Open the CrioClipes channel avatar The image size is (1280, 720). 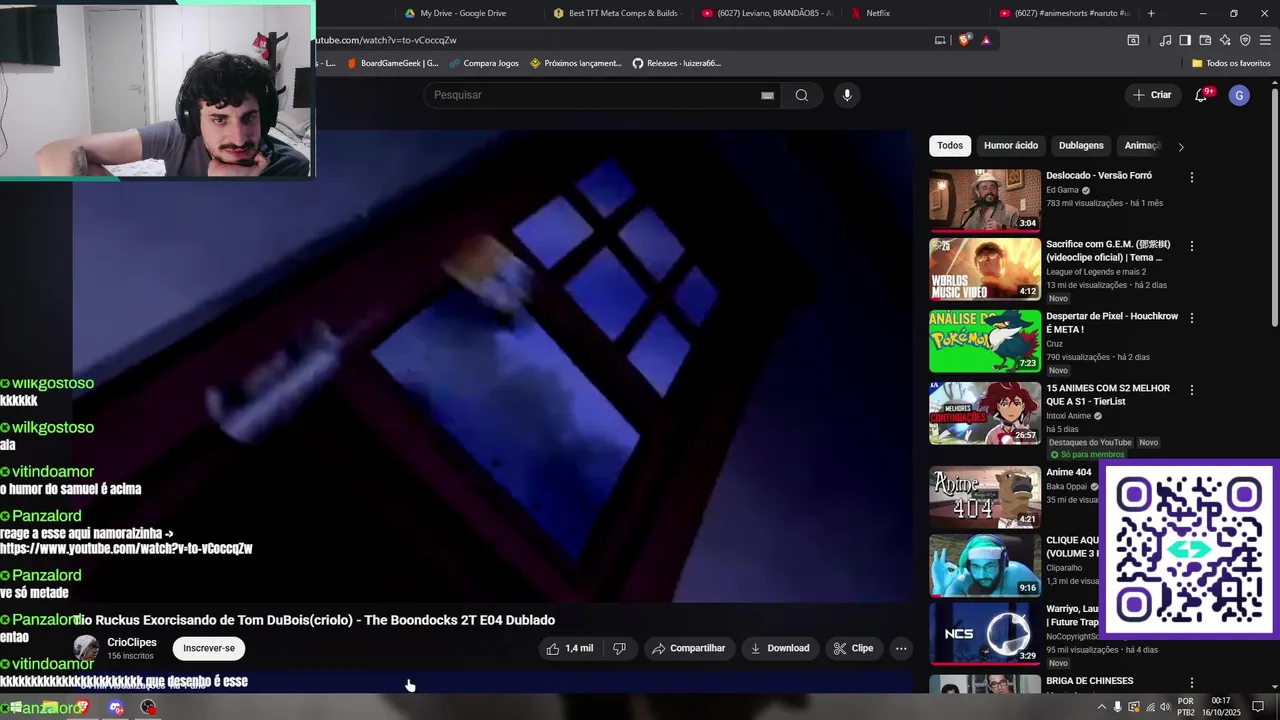point(87,648)
